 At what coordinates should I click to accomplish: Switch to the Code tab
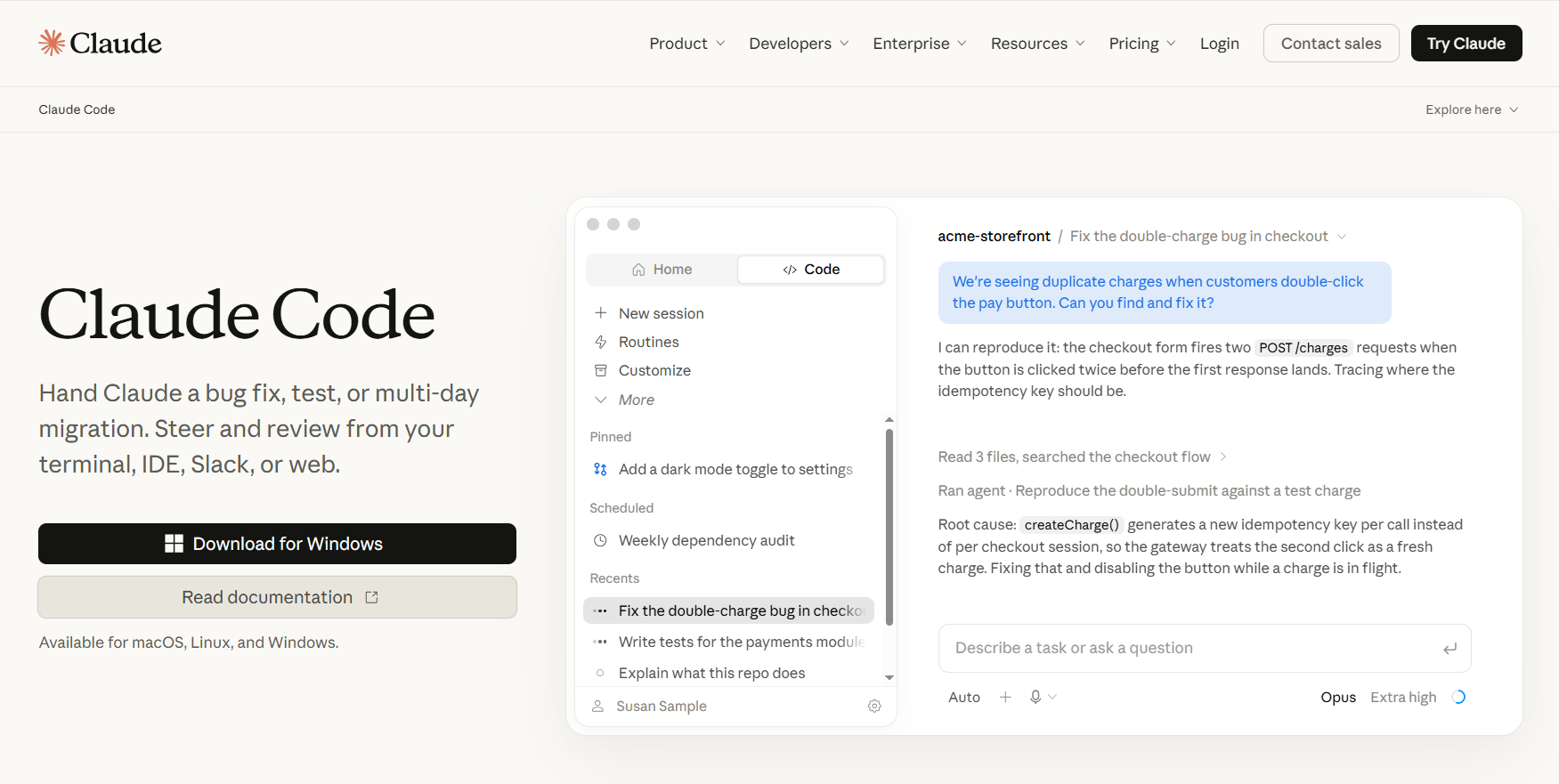(811, 270)
